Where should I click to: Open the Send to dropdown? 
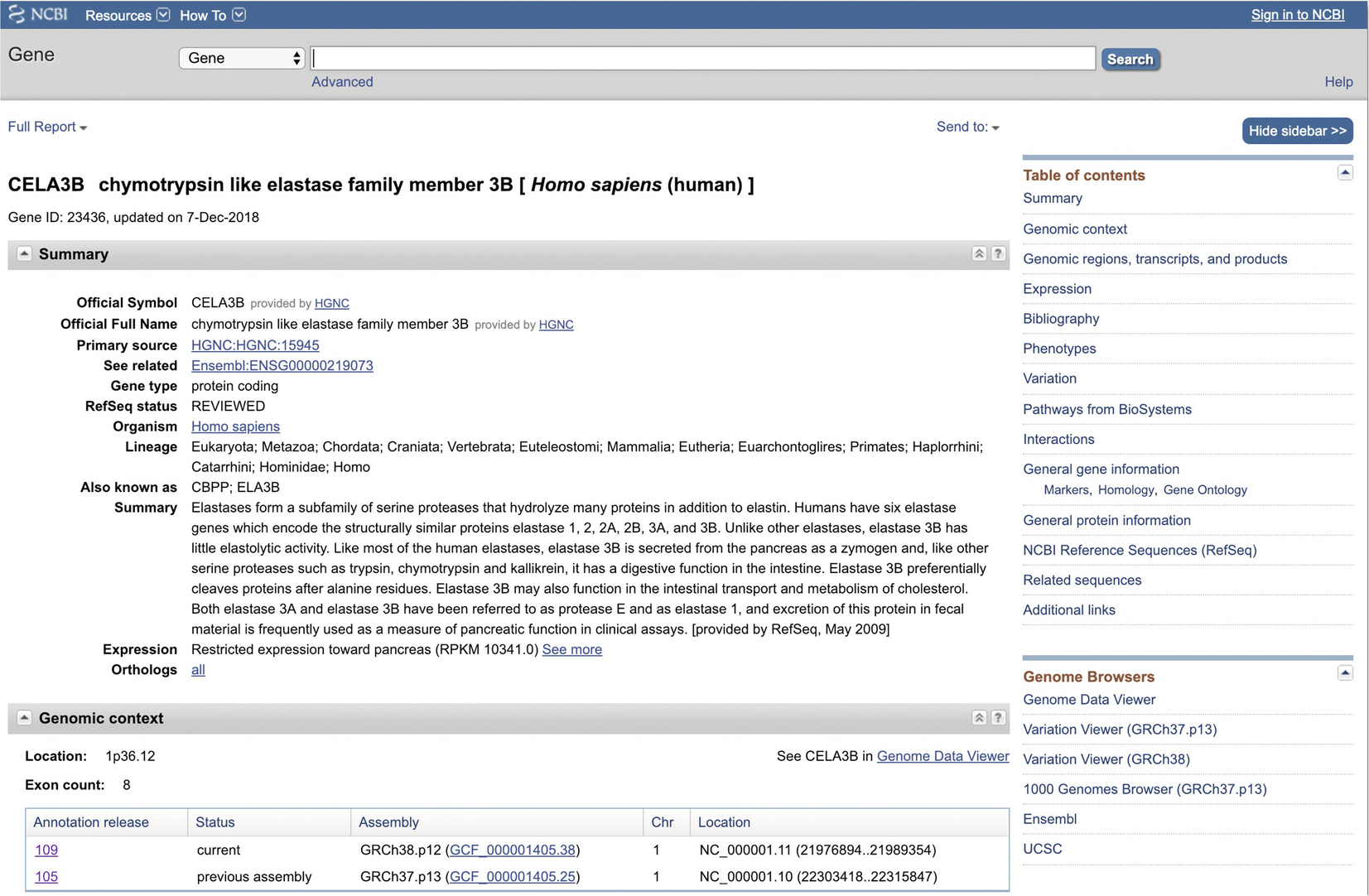968,127
